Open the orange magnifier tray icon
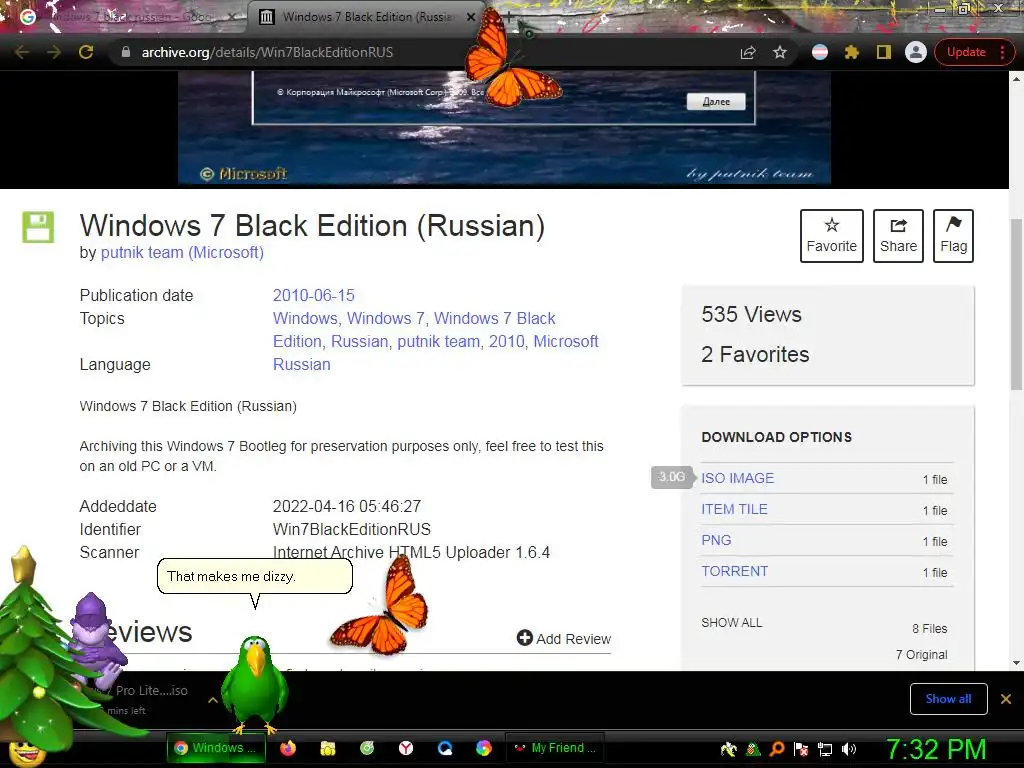Image resolution: width=1024 pixels, height=768 pixels. point(777,749)
